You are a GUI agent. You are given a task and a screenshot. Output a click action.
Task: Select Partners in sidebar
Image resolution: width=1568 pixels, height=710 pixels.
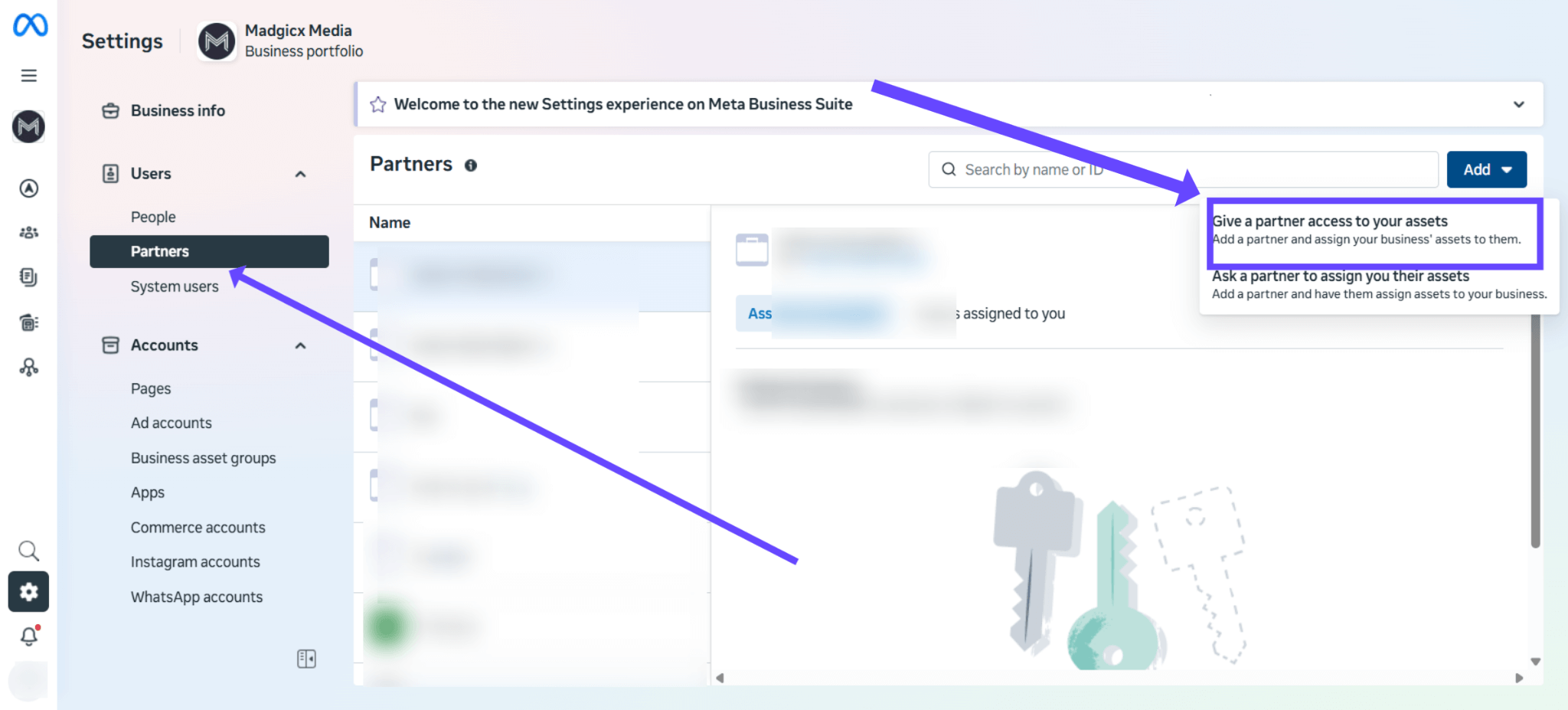[x=209, y=251]
